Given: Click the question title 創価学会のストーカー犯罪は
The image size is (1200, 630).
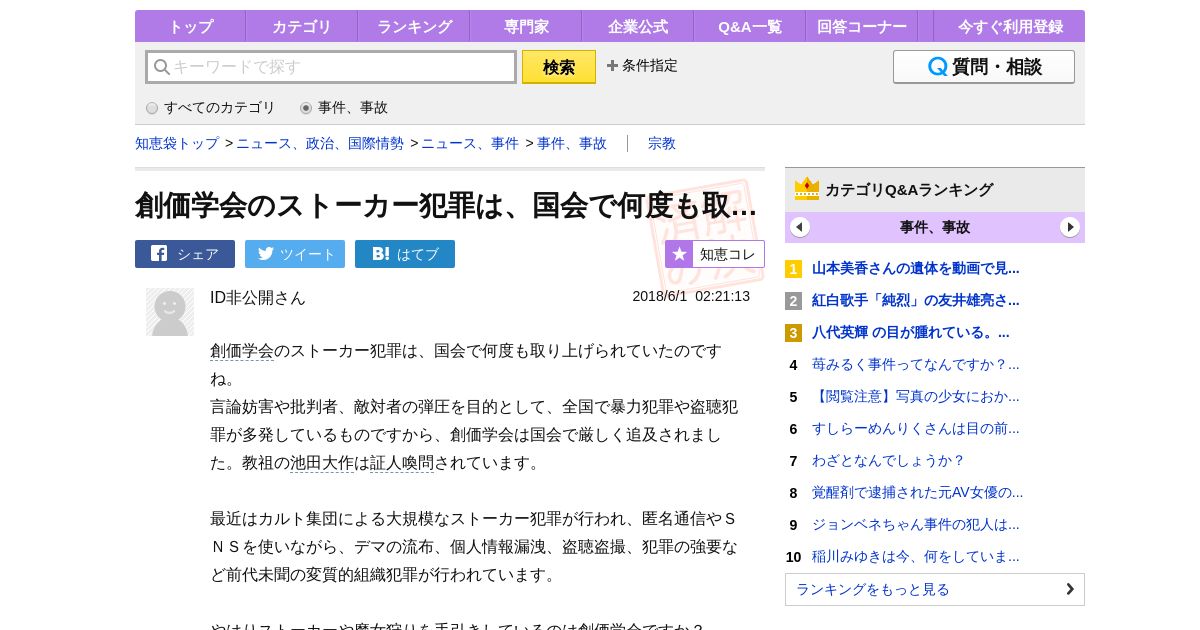Looking at the screenshot, I should pos(446,205).
